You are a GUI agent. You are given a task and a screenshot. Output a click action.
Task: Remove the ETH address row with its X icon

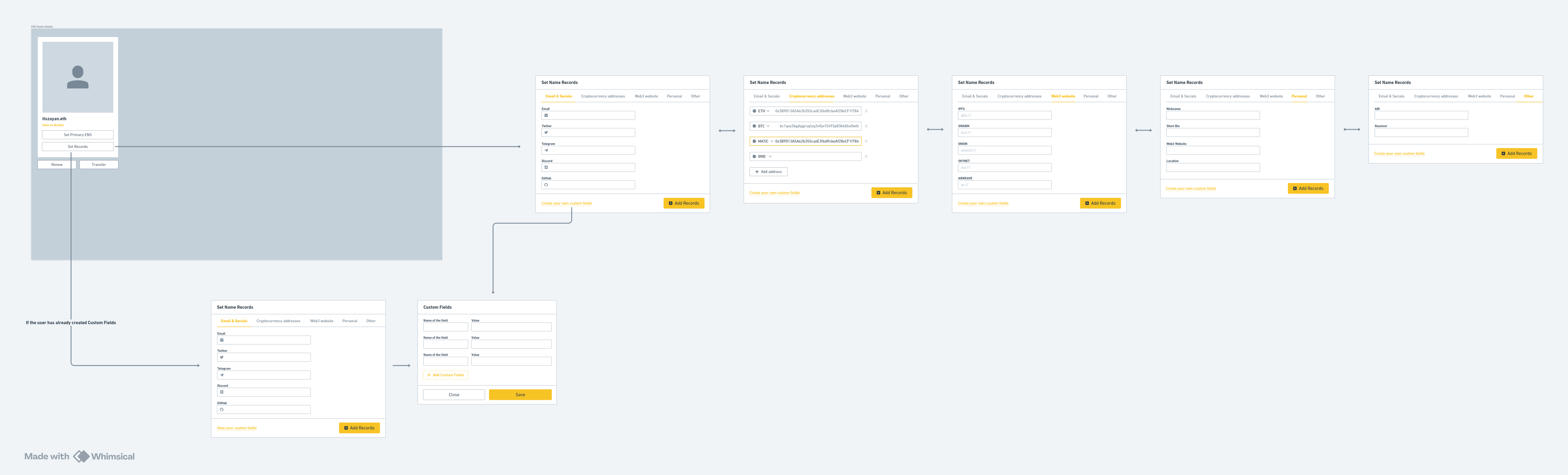[866, 111]
